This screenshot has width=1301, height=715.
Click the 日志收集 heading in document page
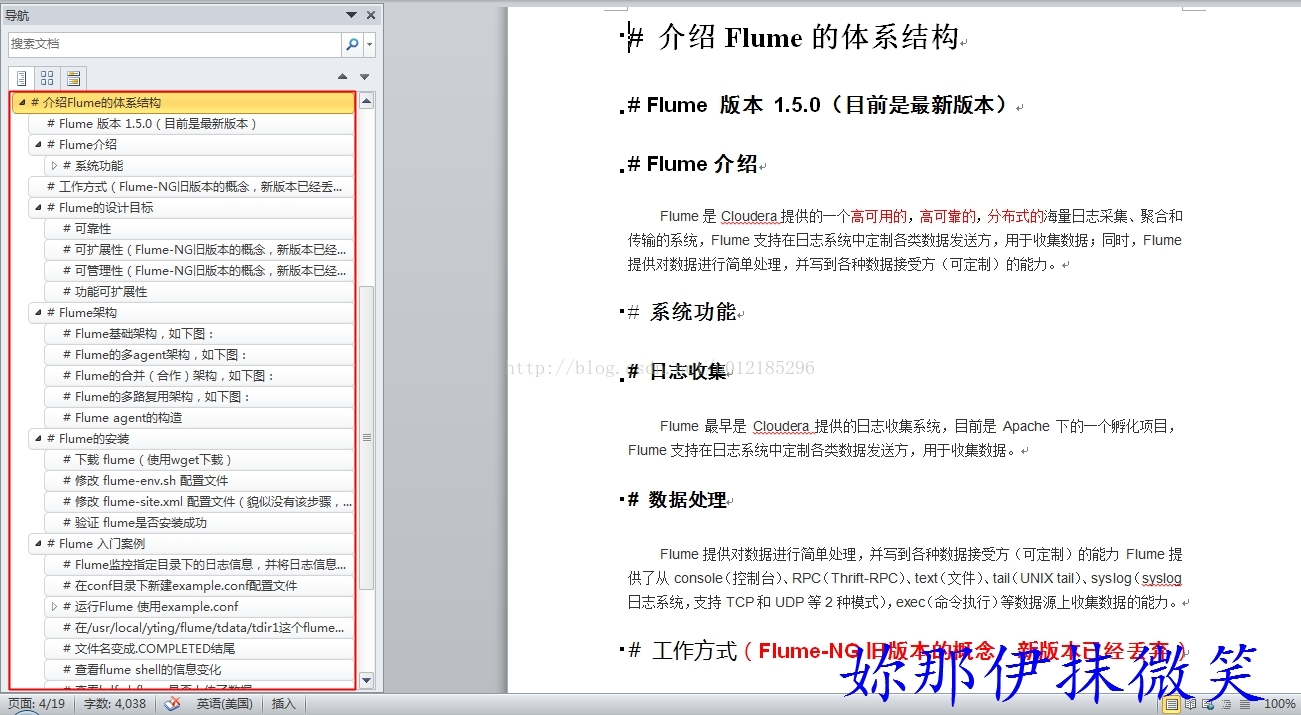click(x=688, y=372)
